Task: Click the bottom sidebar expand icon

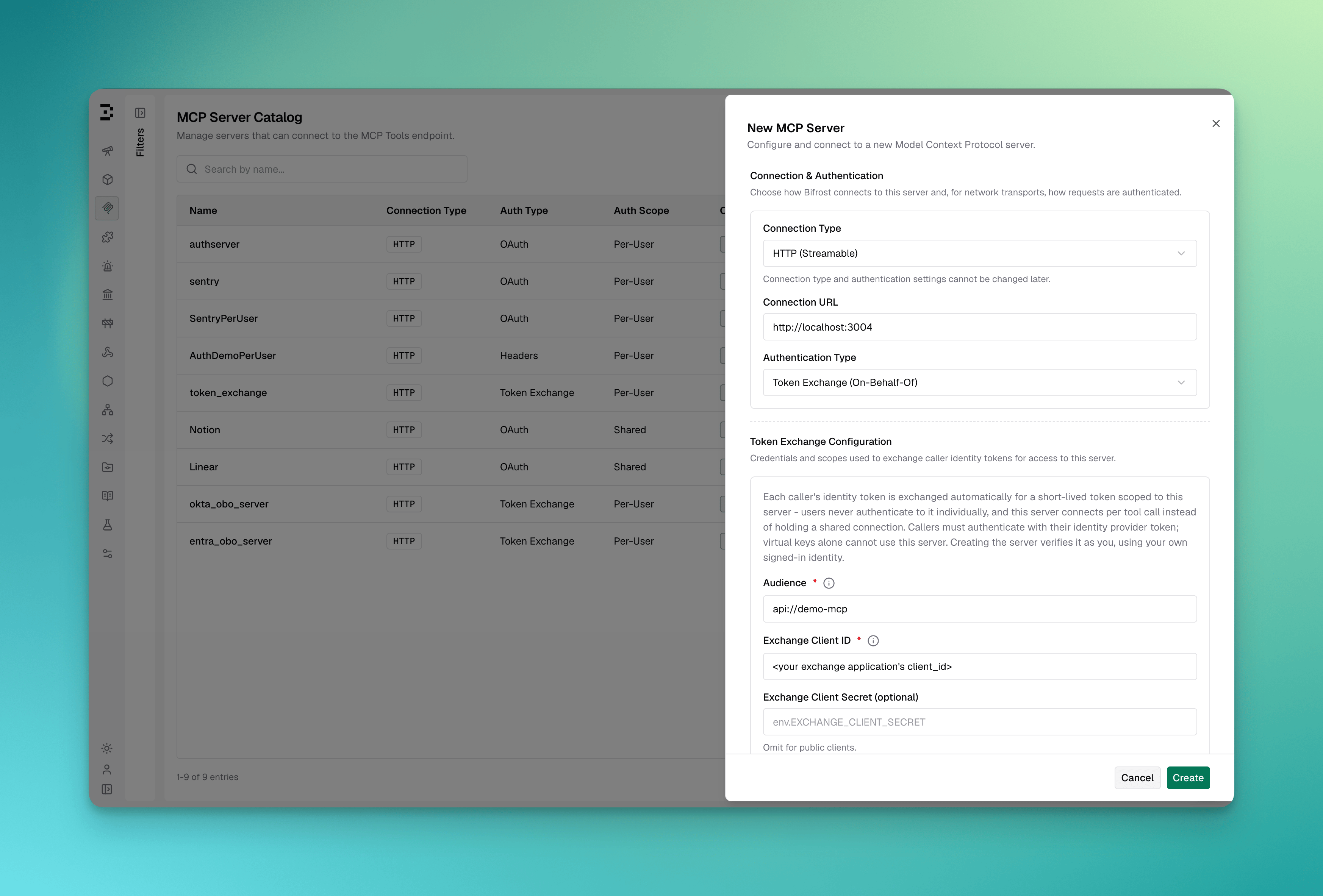Action: pos(107,789)
